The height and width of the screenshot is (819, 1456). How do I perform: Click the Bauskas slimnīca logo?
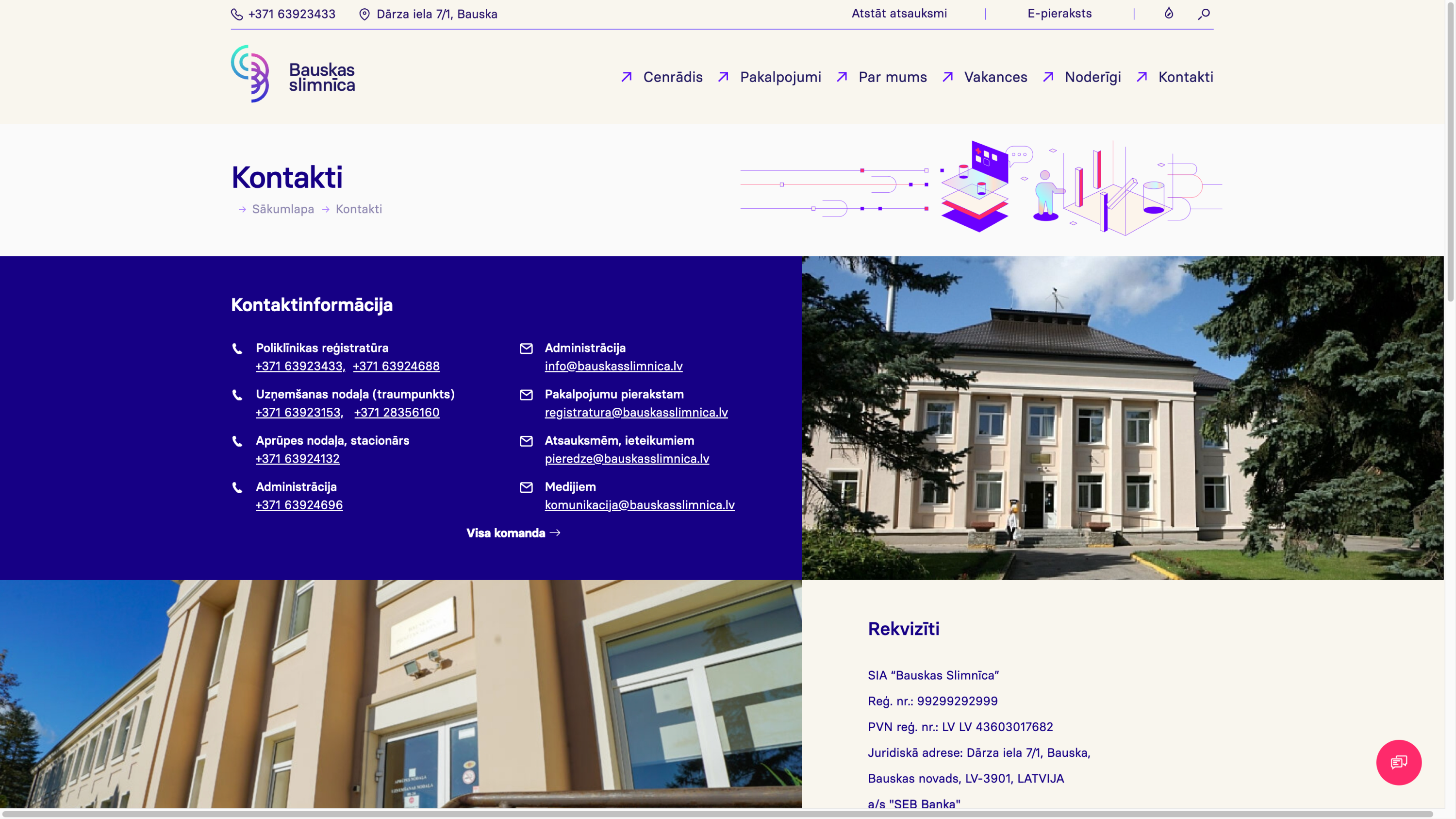point(293,75)
